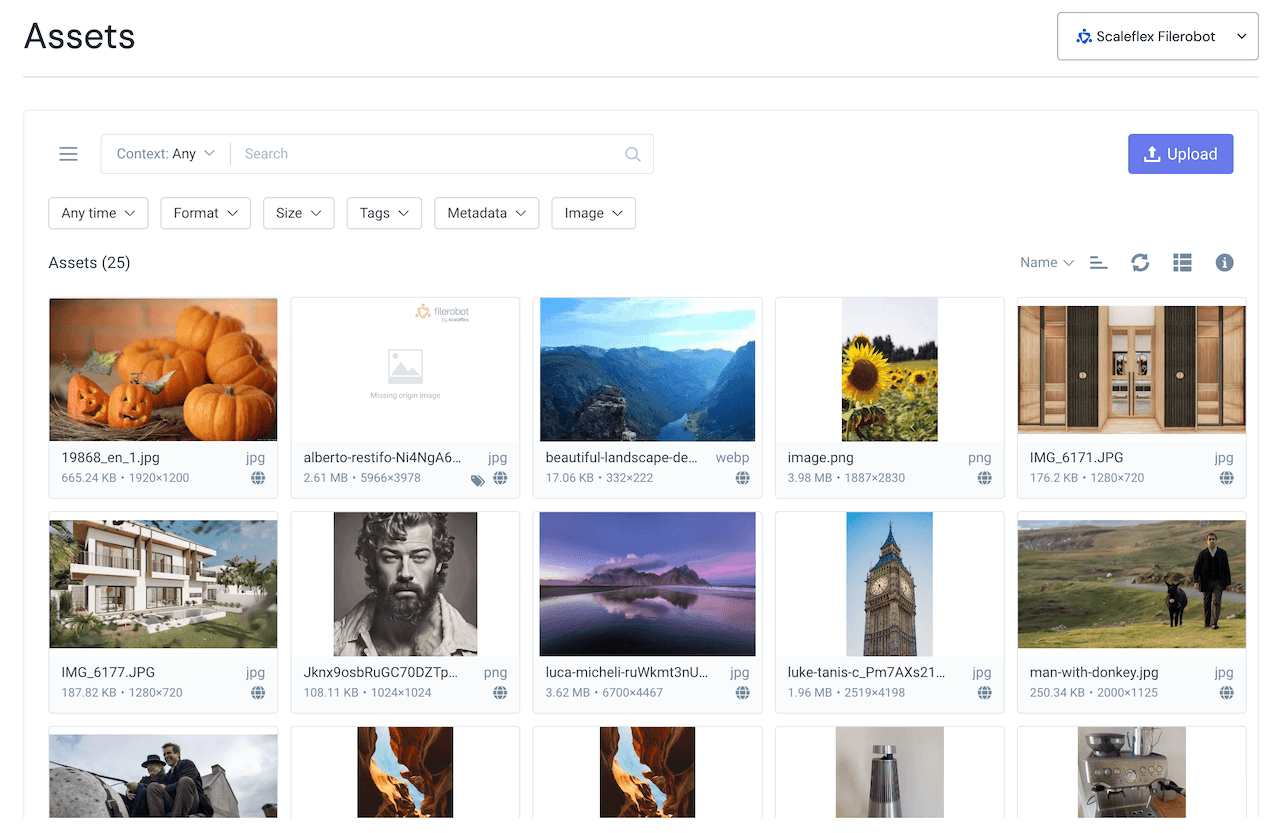Screen dimensions: 1270x833
Task: Open the Format filter dropdown
Action: pos(205,213)
